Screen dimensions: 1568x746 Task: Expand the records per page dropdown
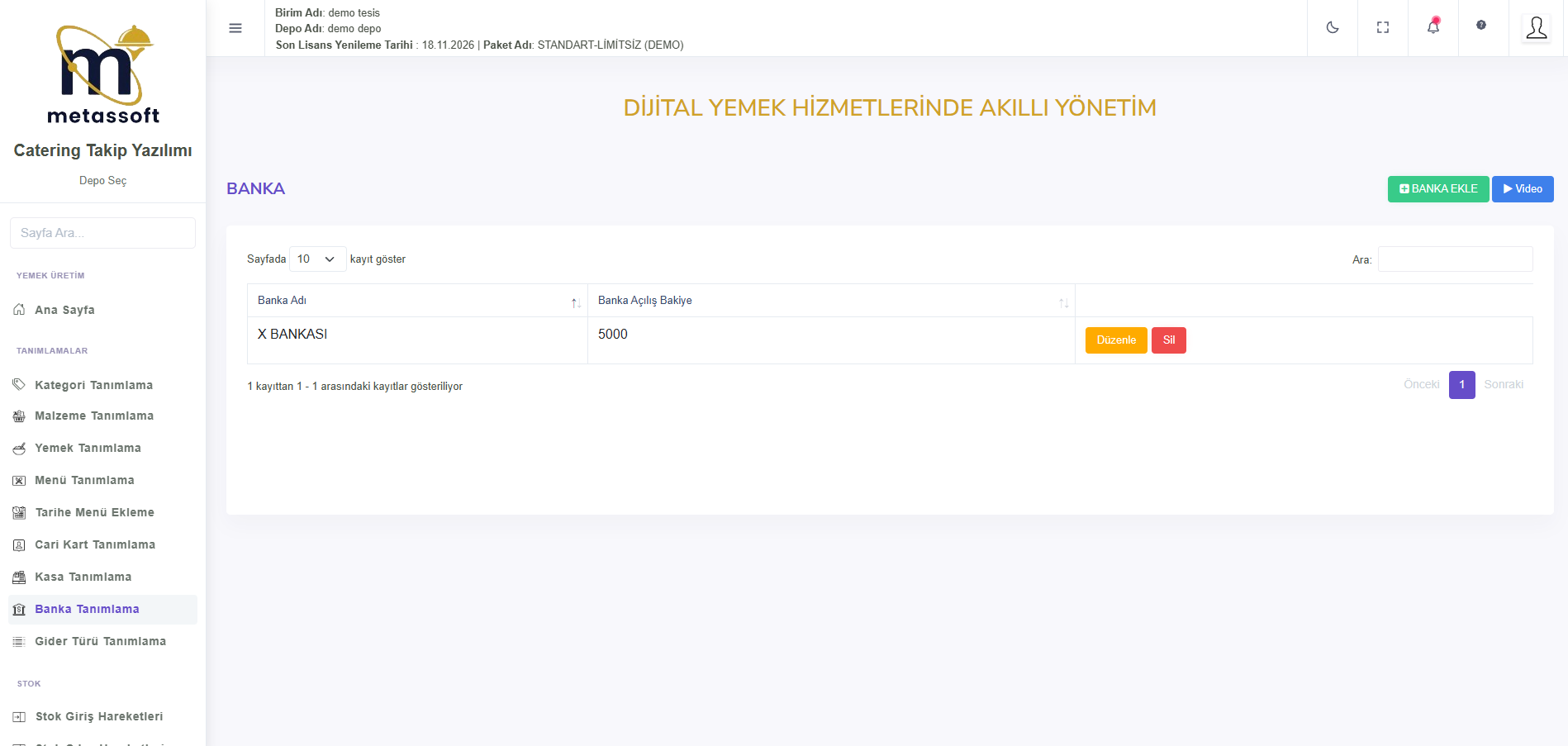point(317,259)
